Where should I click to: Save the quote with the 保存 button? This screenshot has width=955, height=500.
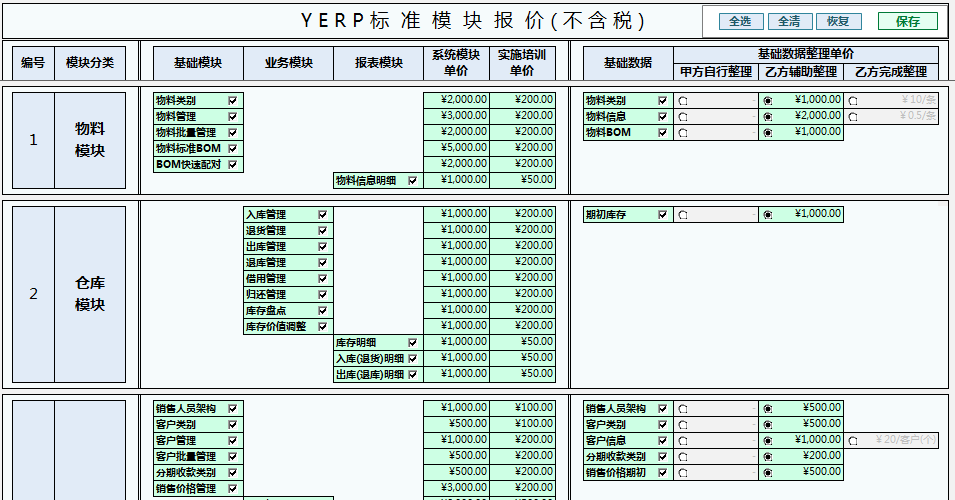907,21
